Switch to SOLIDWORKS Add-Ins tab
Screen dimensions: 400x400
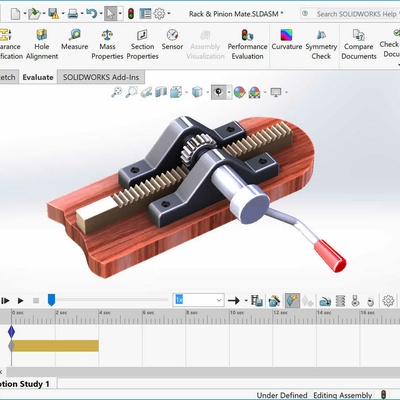(x=101, y=77)
